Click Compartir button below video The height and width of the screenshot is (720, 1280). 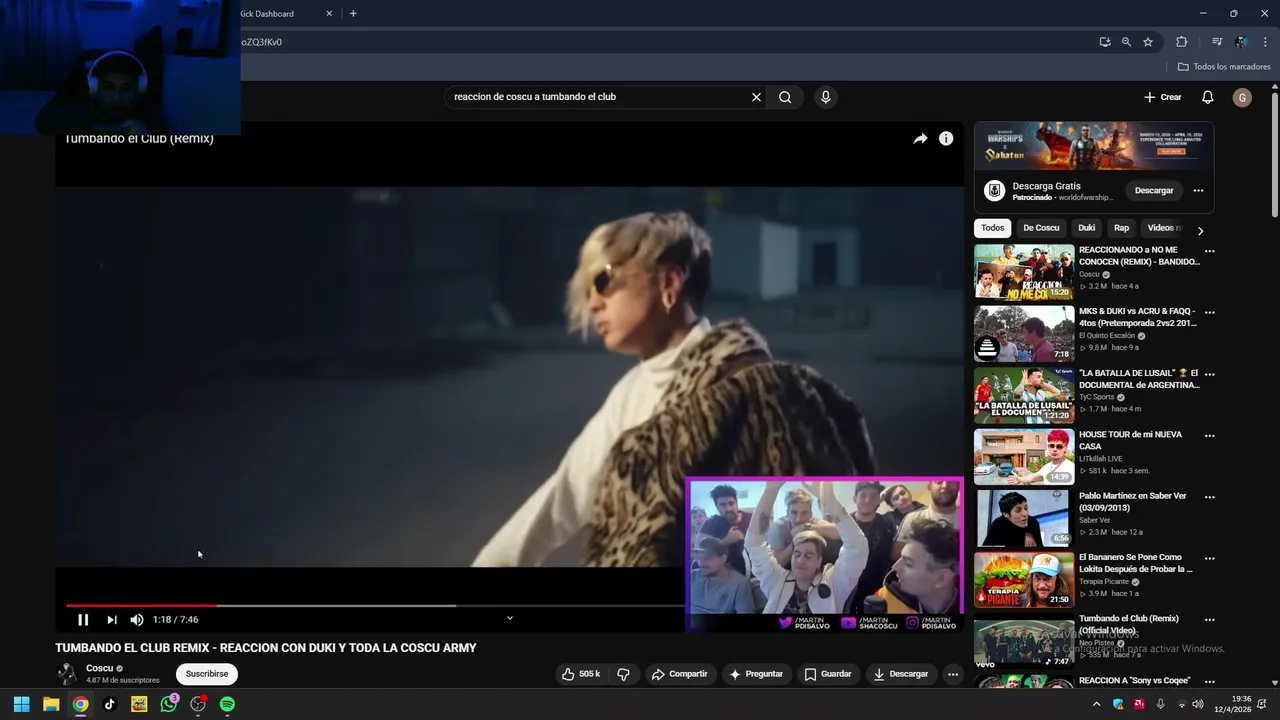pyautogui.click(x=679, y=674)
